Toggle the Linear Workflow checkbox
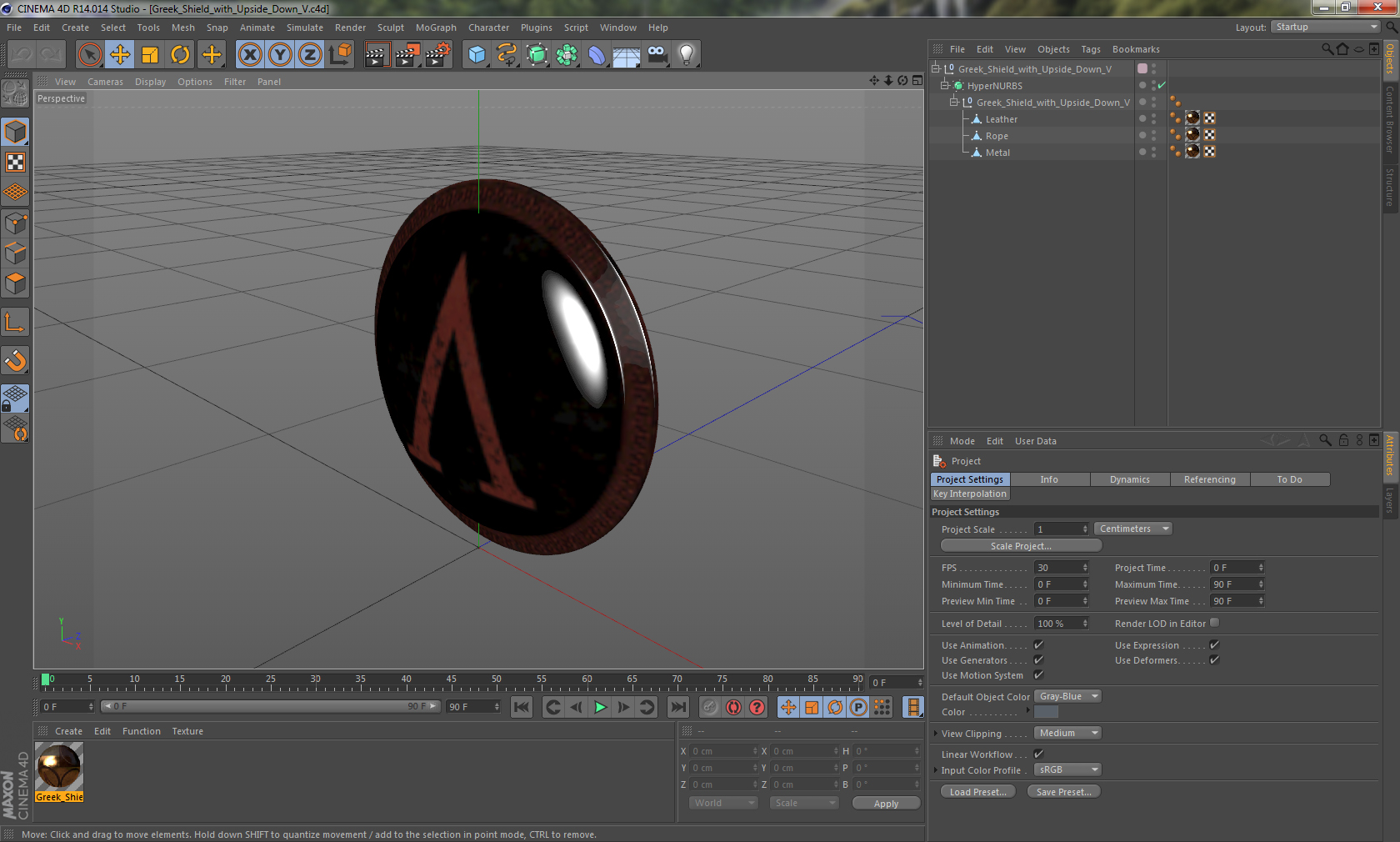The height and width of the screenshot is (842, 1400). 1038,754
